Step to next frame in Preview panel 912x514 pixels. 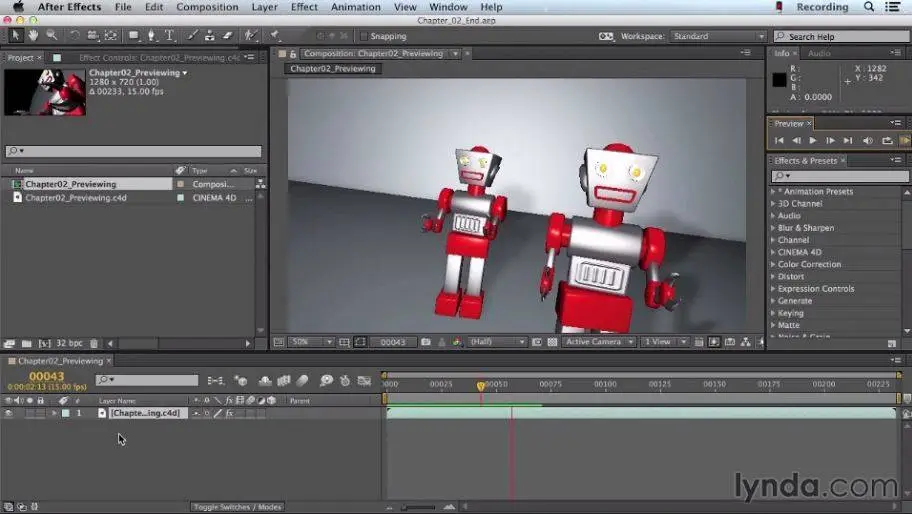(830, 140)
